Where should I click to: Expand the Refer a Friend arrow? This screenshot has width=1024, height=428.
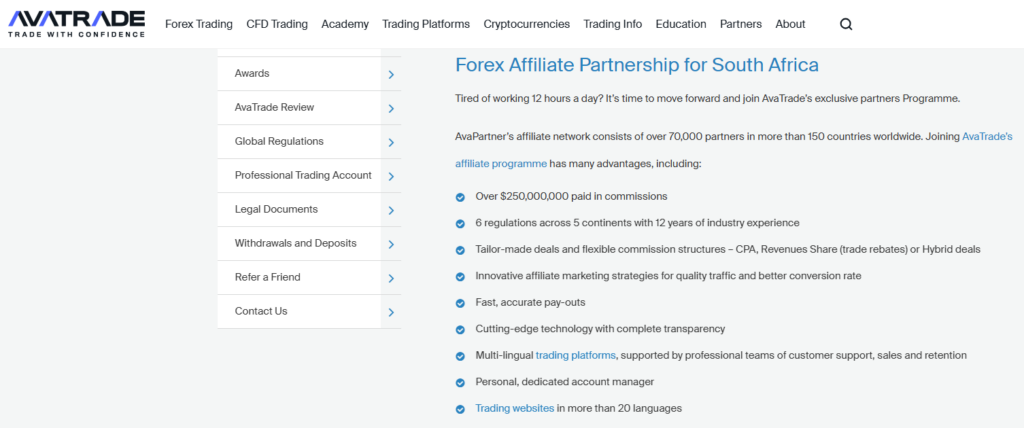point(391,278)
